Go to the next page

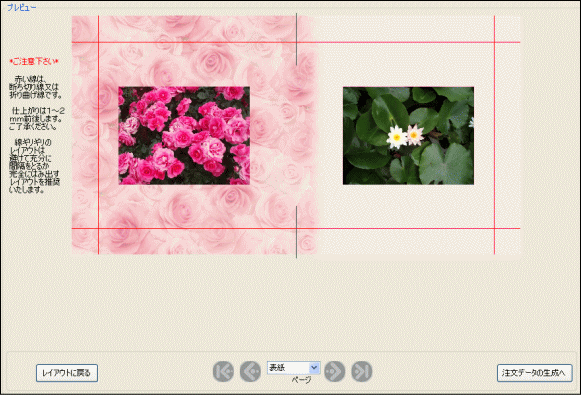click(335, 371)
